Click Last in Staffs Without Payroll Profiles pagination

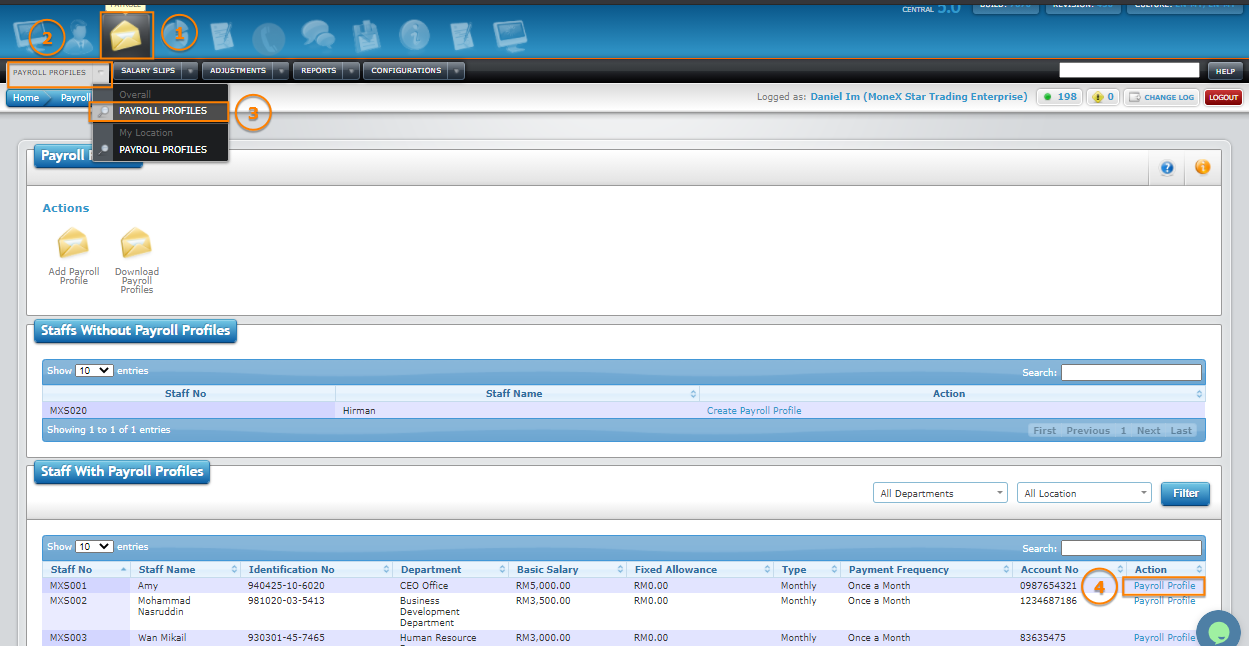(x=1182, y=431)
